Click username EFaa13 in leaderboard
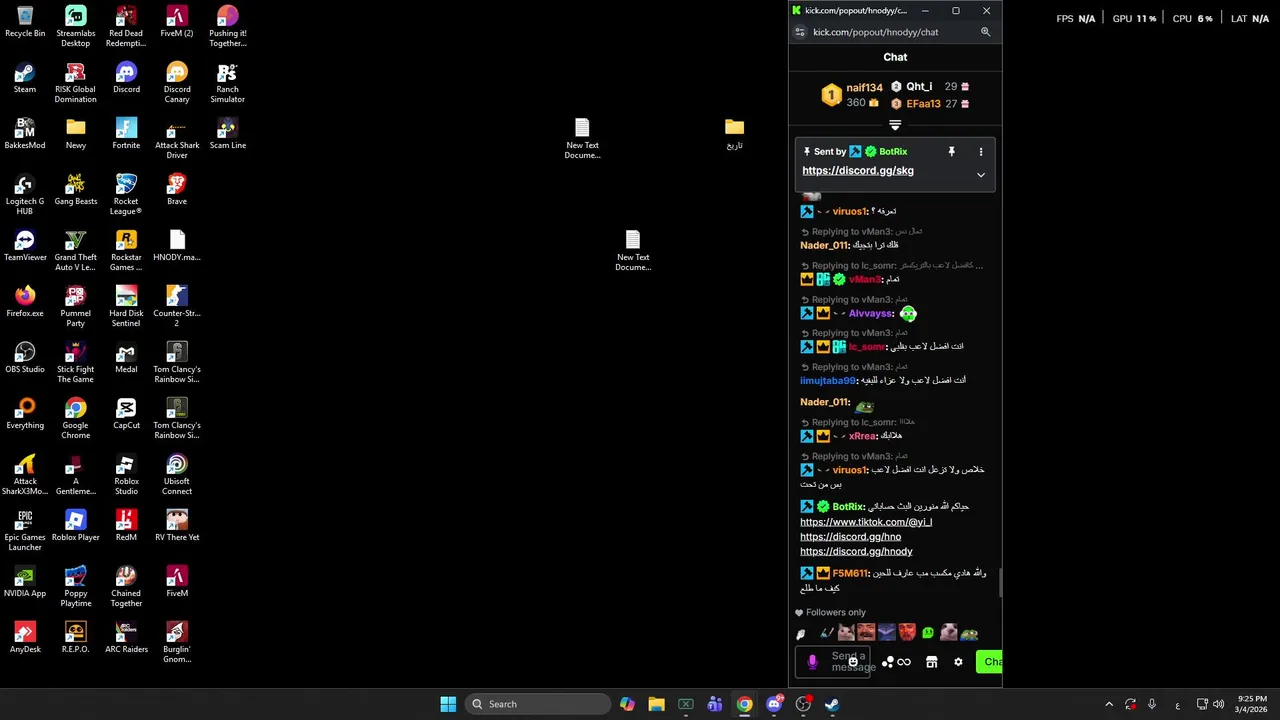This screenshot has height=720, width=1280. [x=923, y=104]
